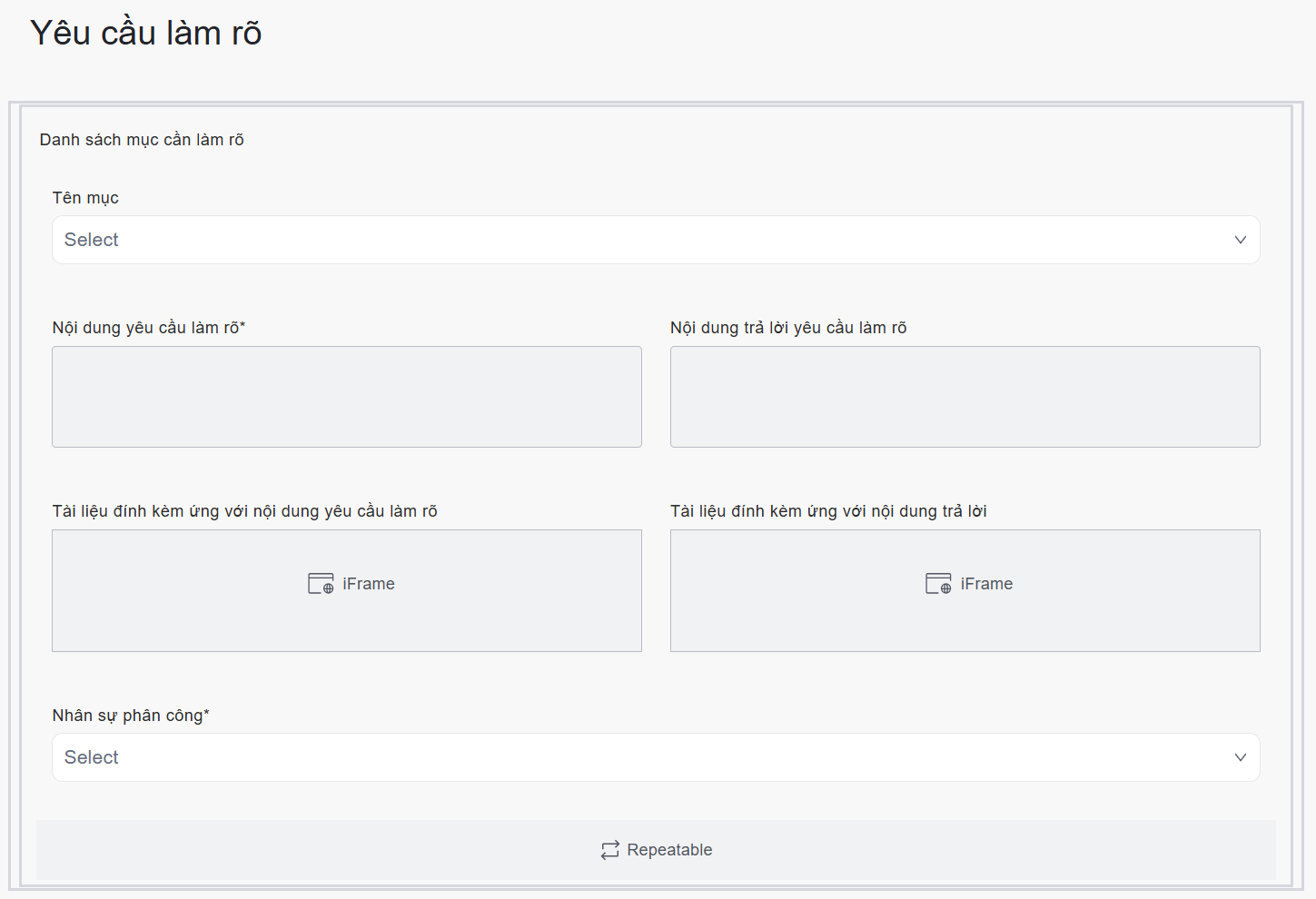Click the iFrame icon under request attachments
Viewport: 1316px width, 899px height.
pyautogui.click(x=321, y=583)
